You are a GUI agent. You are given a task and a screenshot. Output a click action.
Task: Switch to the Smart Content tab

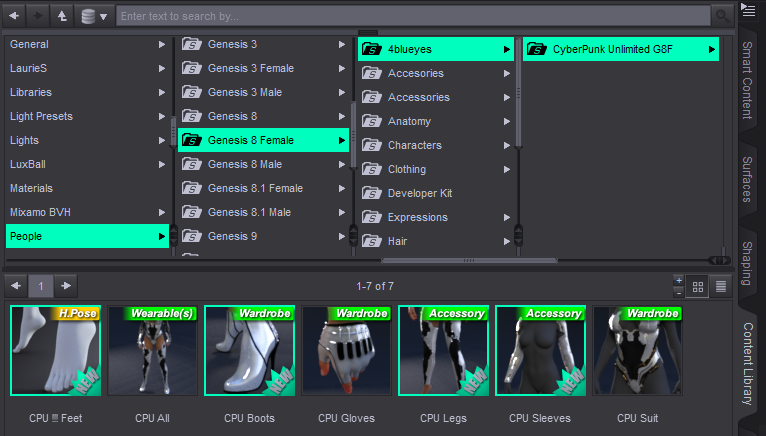(x=747, y=80)
